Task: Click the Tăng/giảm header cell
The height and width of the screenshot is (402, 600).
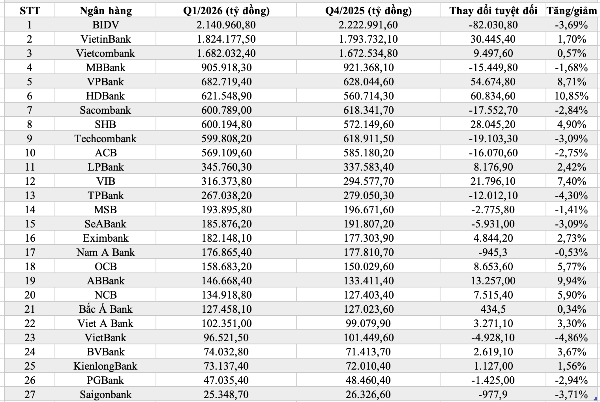Action: 572,11
